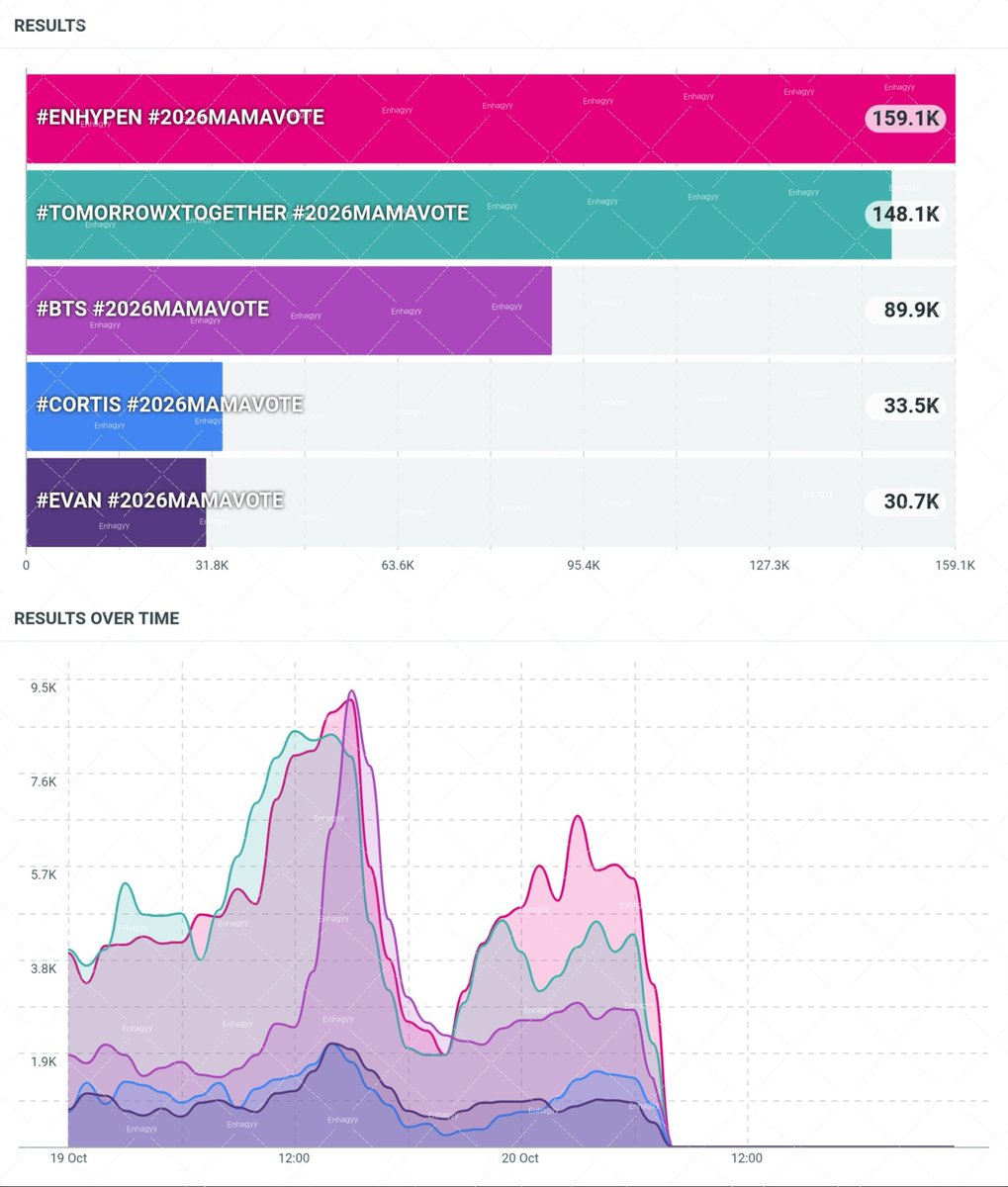Viewport: 1008px width, 1187px height.
Task: Click the 127.3K bar chart axis label
Action: pyautogui.click(x=769, y=566)
